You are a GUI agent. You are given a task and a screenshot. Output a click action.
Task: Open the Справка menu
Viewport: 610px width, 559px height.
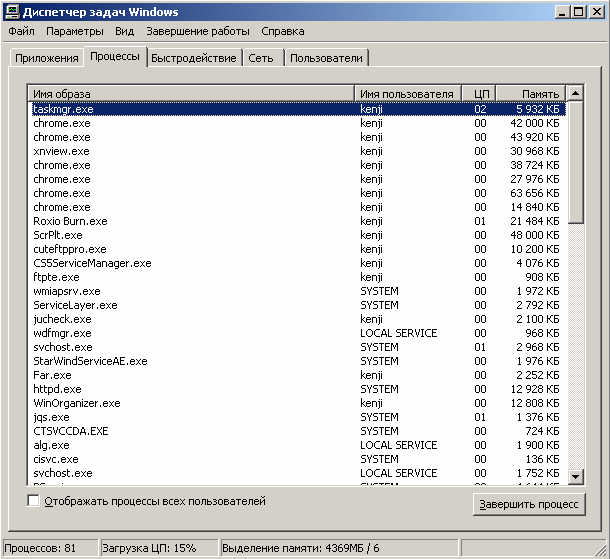click(283, 31)
